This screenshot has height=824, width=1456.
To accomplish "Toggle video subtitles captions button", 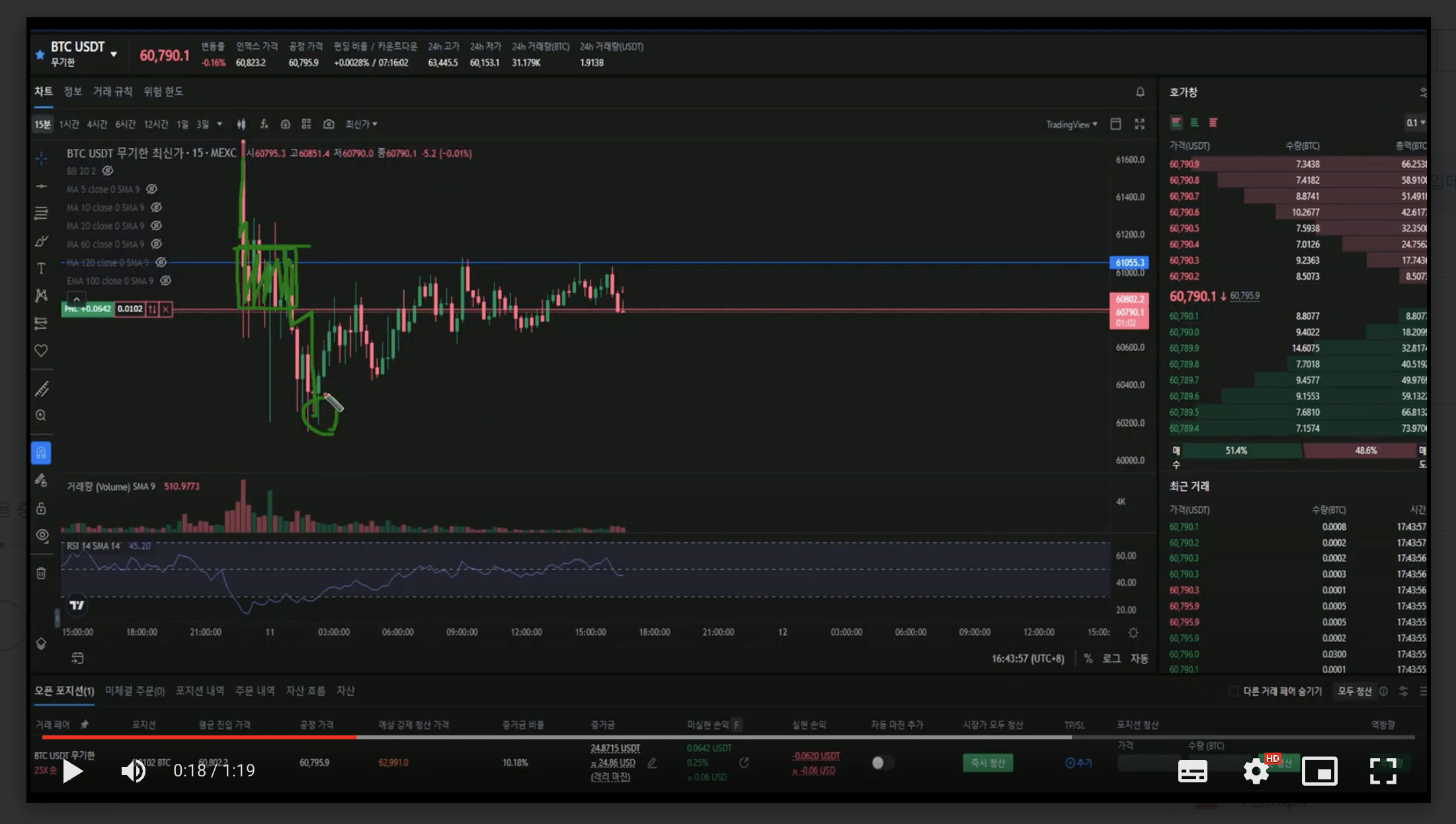I will pyautogui.click(x=1192, y=771).
